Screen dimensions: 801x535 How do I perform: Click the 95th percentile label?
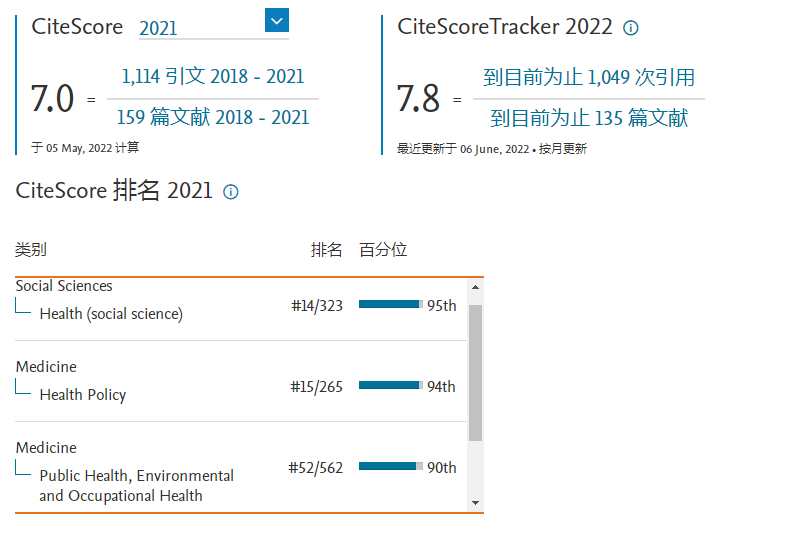pos(442,306)
